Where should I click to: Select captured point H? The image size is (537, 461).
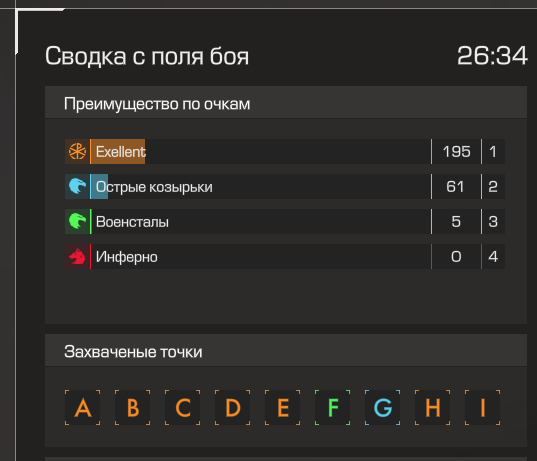tap(433, 408)
